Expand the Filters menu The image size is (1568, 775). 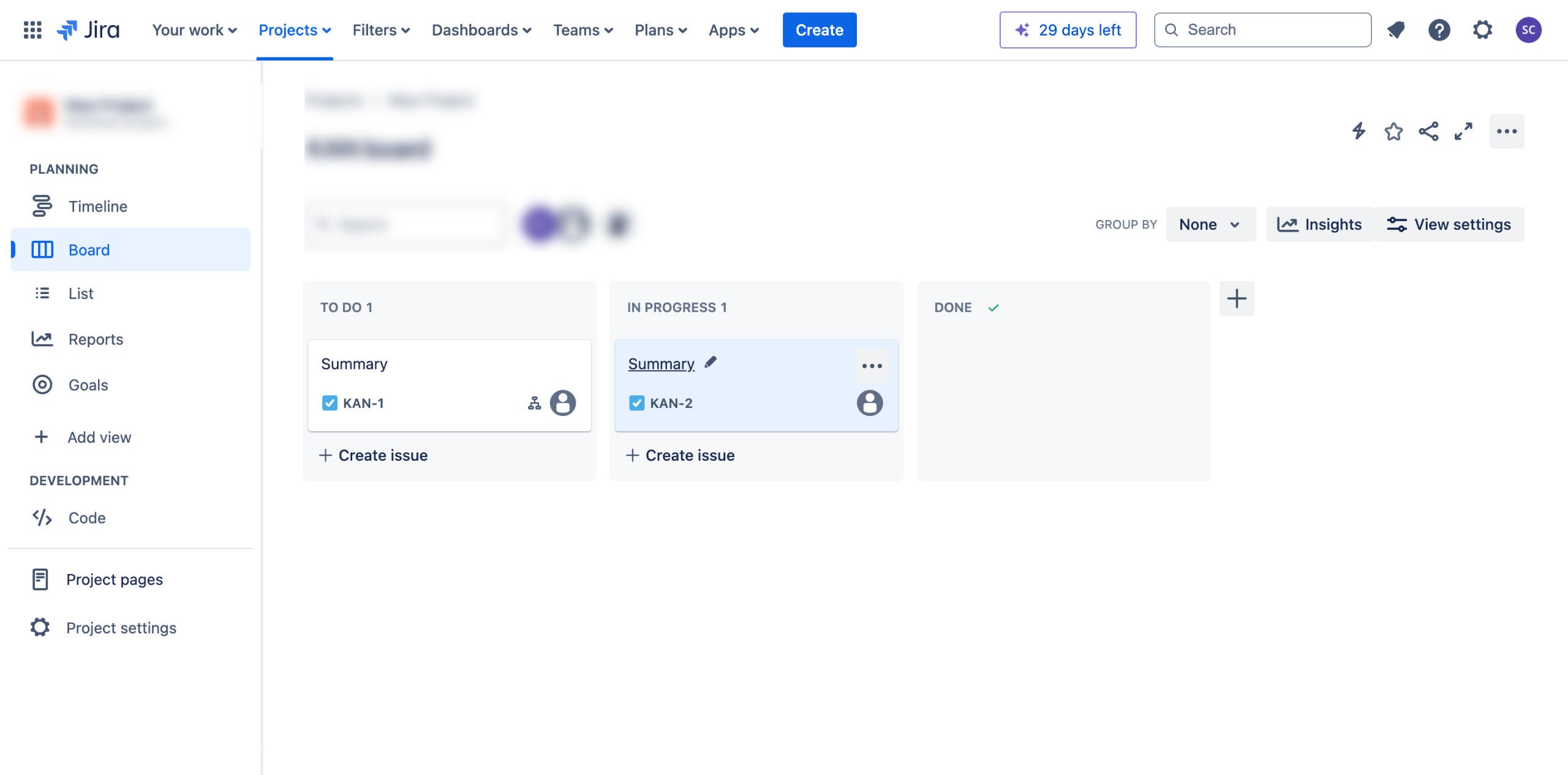381,30
